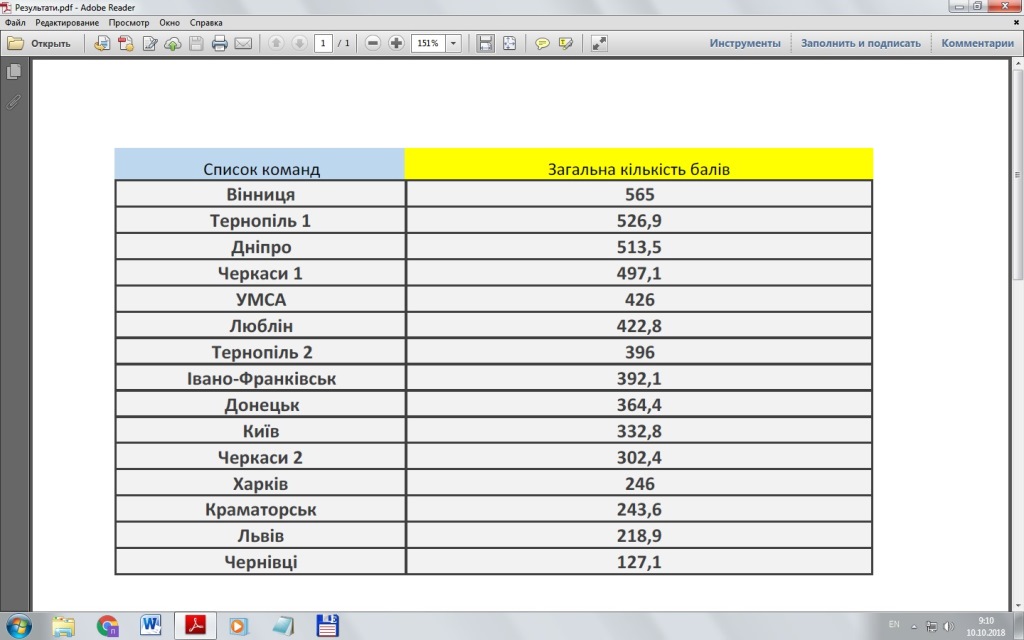This screenshot has width=1024, height=640.
Task: Toggle fit one full page view
Action: [509, 43]
